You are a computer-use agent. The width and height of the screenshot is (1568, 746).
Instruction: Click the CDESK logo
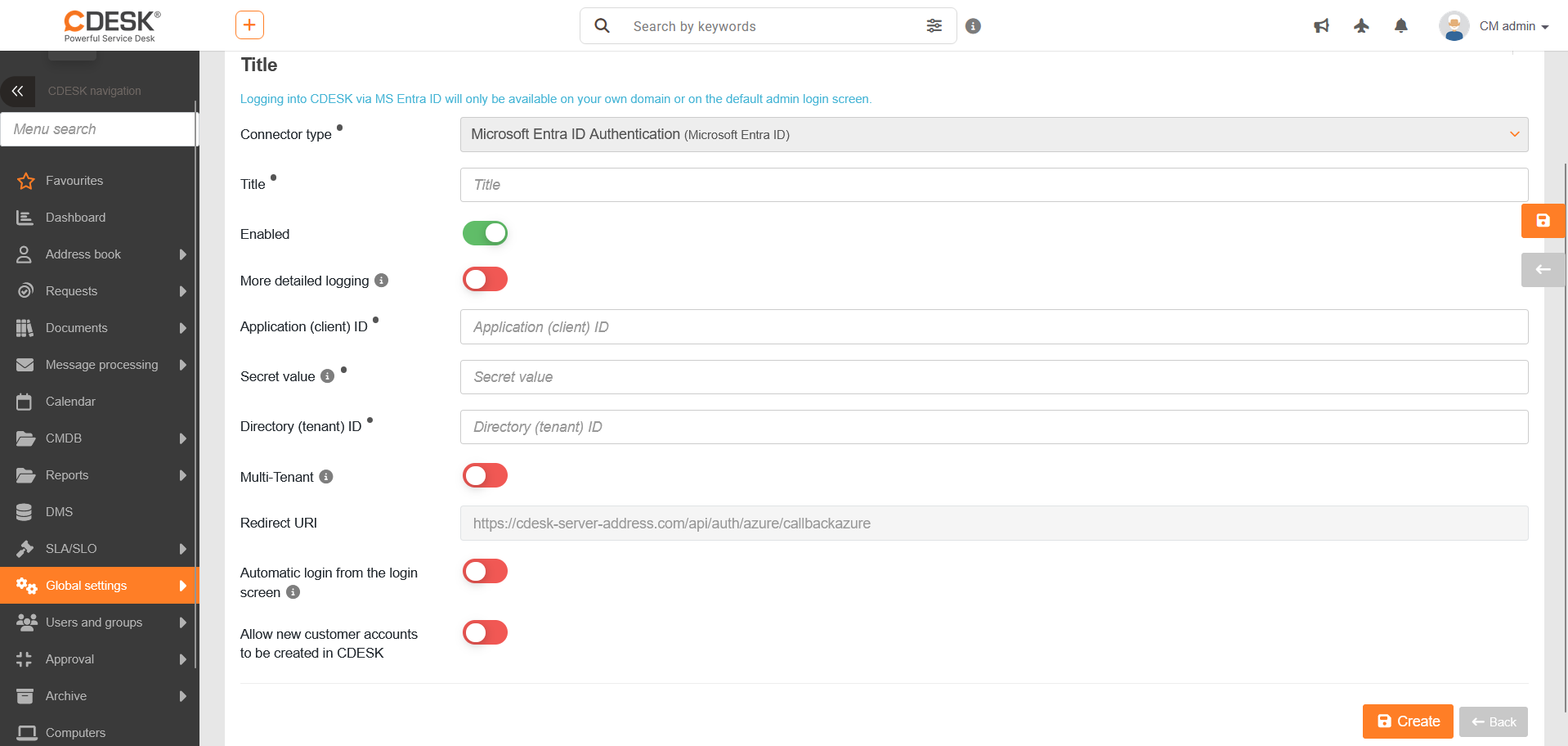pos(112,26)
